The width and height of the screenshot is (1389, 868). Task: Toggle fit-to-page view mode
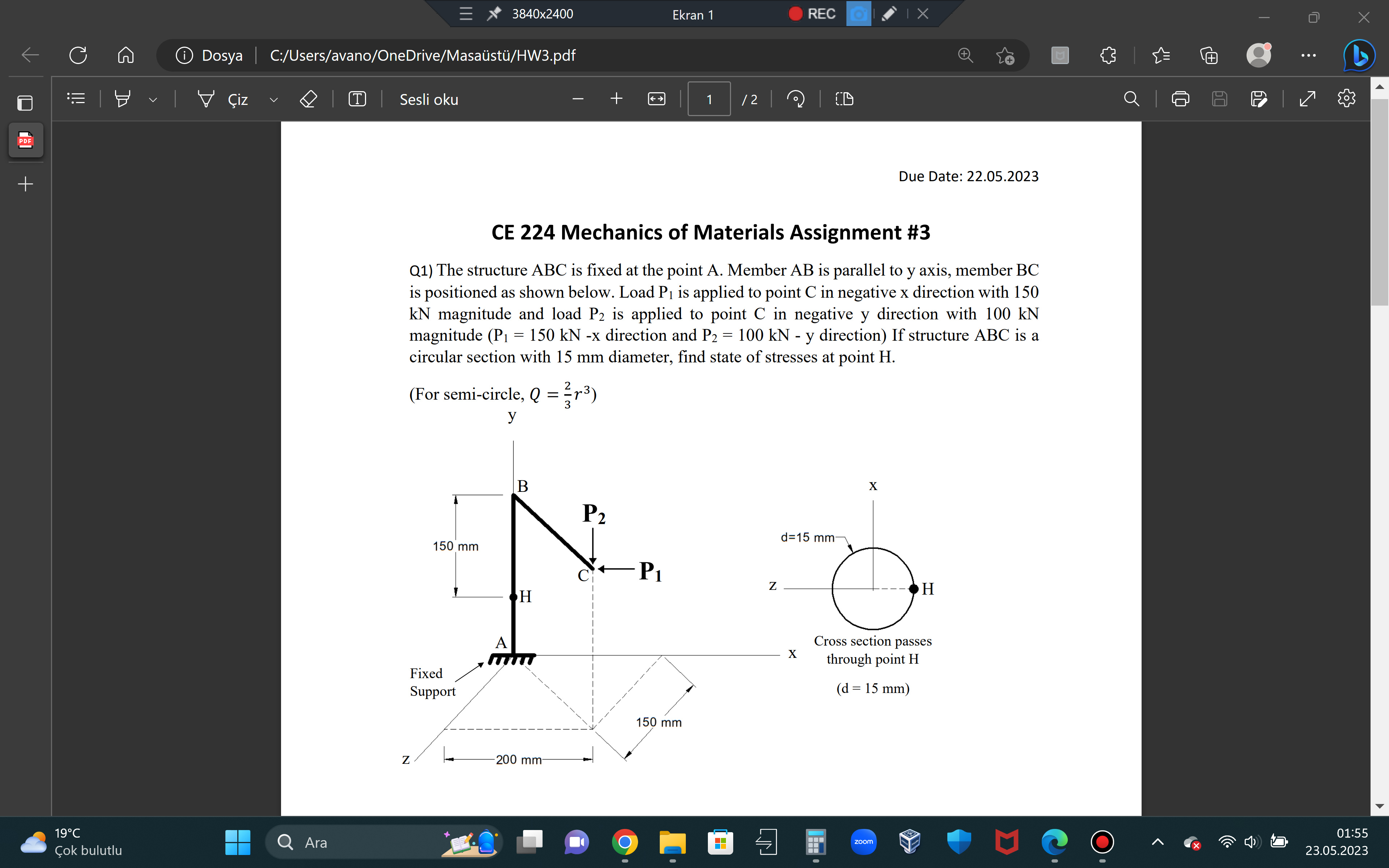[x=656, y=99]
